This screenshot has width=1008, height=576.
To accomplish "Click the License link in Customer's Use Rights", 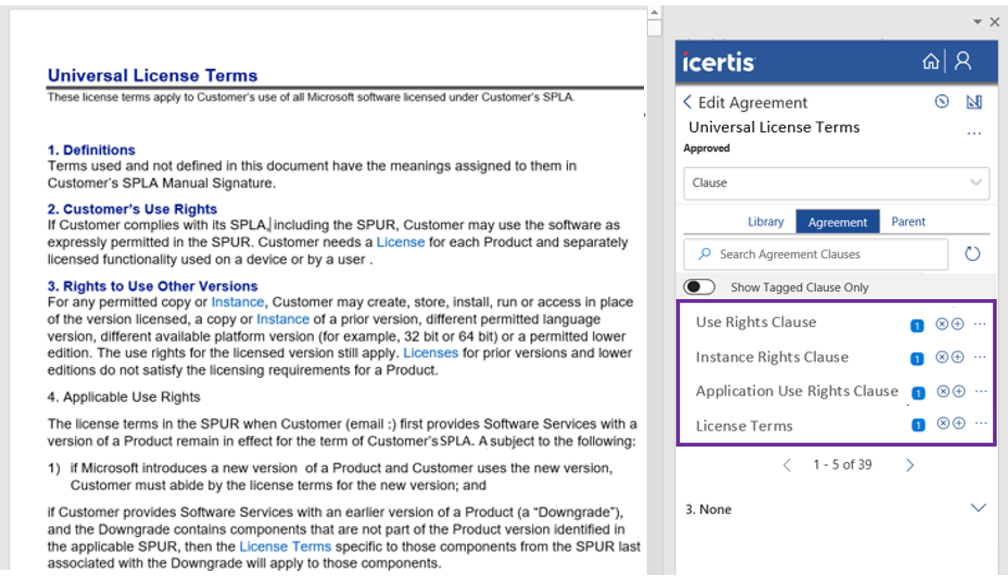I will [400, 242].
